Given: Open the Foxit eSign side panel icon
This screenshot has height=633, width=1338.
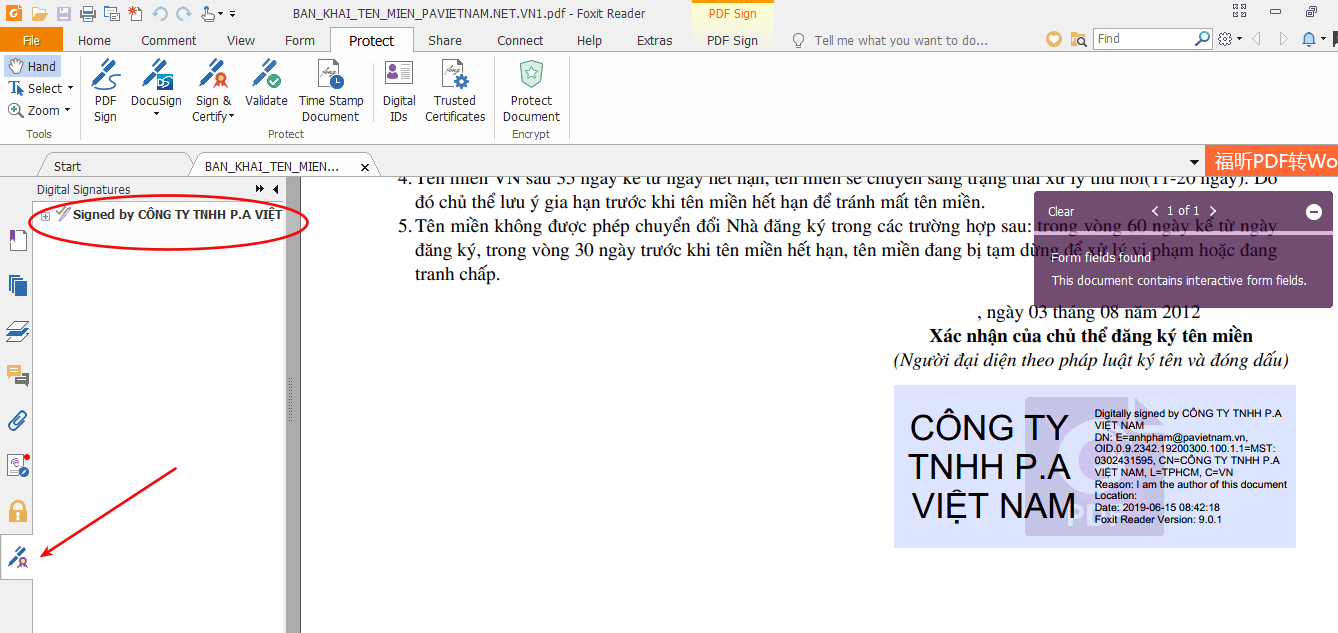Looking at the screenshot, I should click(18, 465).
